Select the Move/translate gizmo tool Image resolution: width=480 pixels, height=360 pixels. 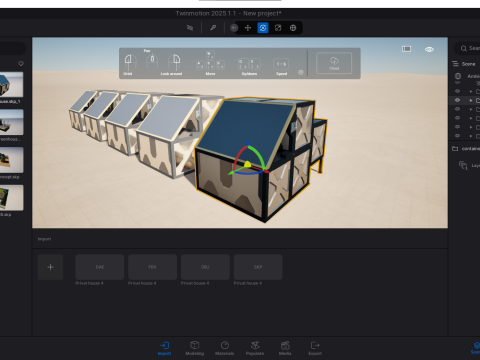(x=248, y=28)
